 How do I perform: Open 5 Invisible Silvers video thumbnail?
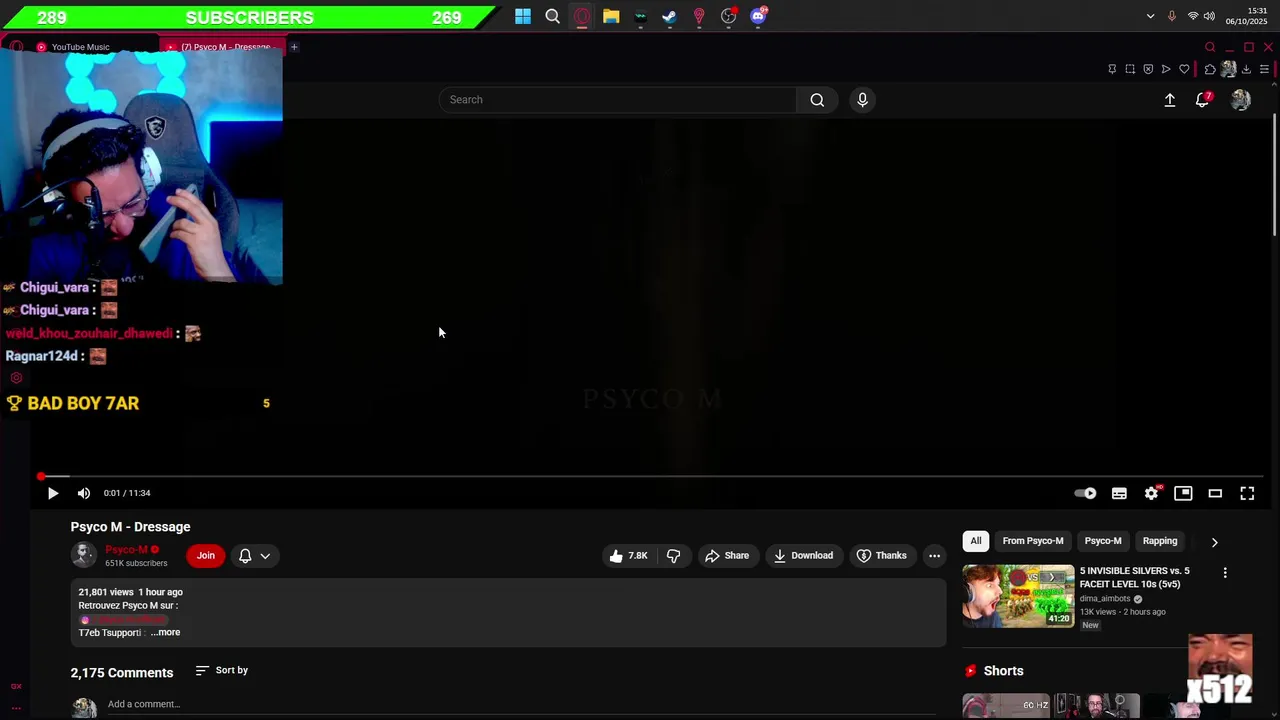point(1018,596)
